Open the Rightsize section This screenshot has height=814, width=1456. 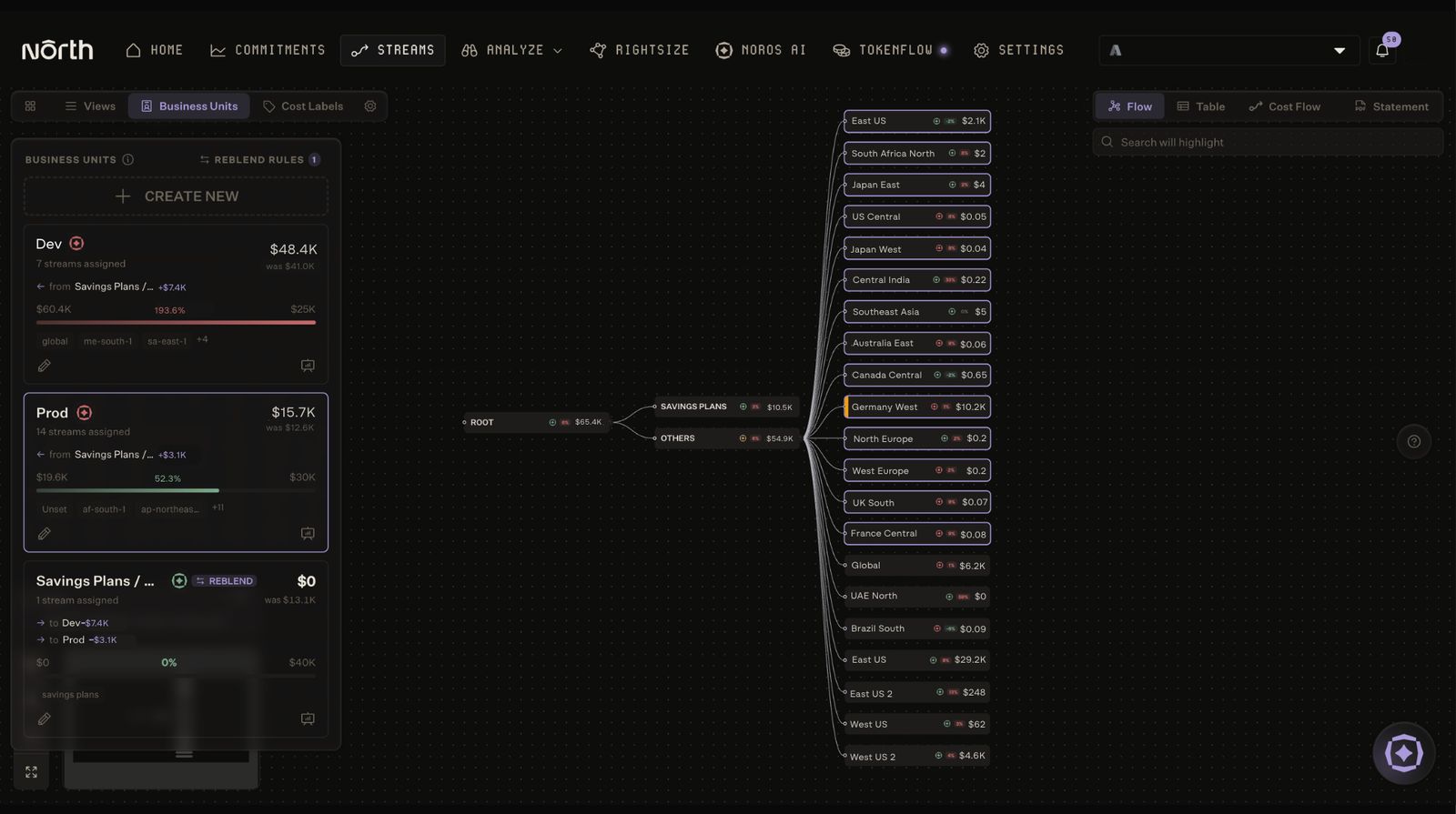pyautogui.click(x=640, y=50)
